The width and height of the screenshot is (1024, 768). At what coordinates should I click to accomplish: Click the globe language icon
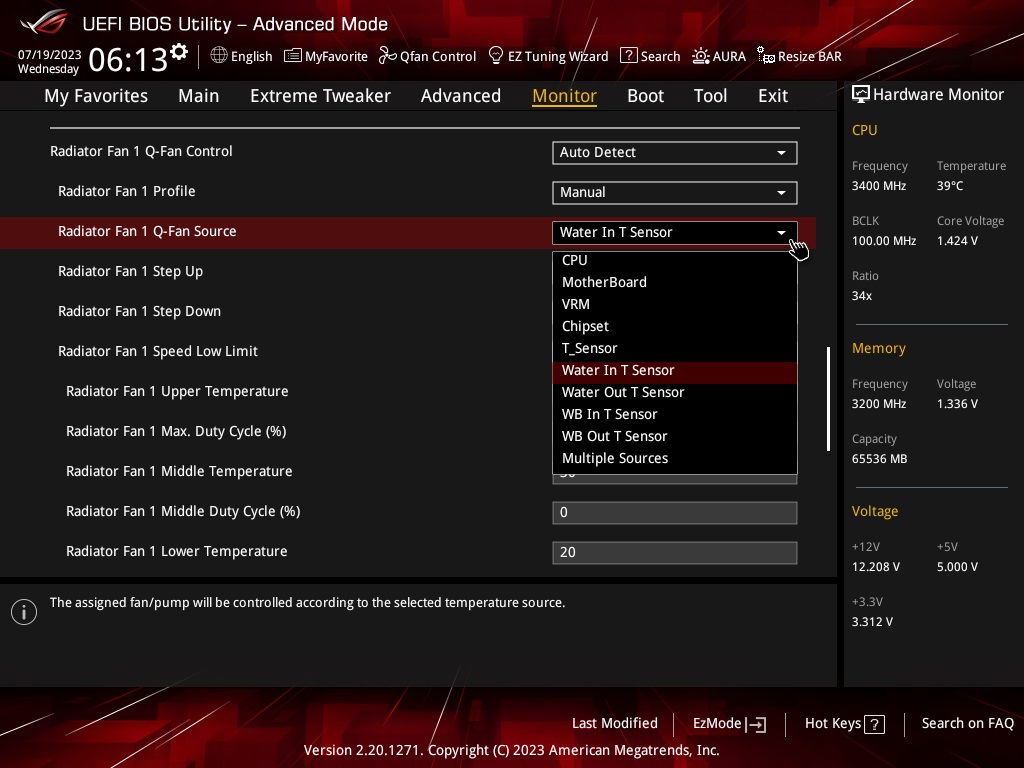(219, 56)
